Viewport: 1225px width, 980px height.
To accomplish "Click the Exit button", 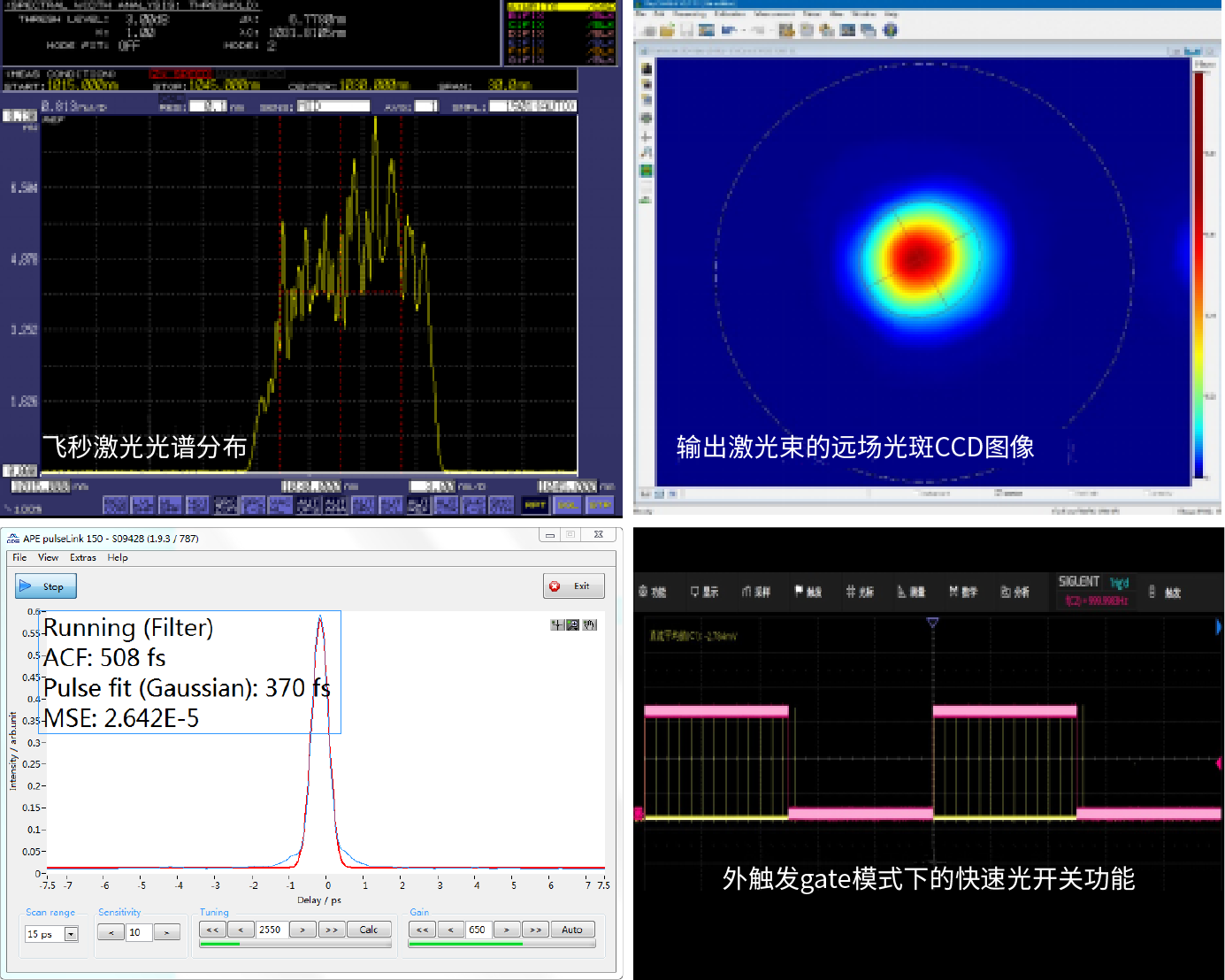I will tap(573, 586).
